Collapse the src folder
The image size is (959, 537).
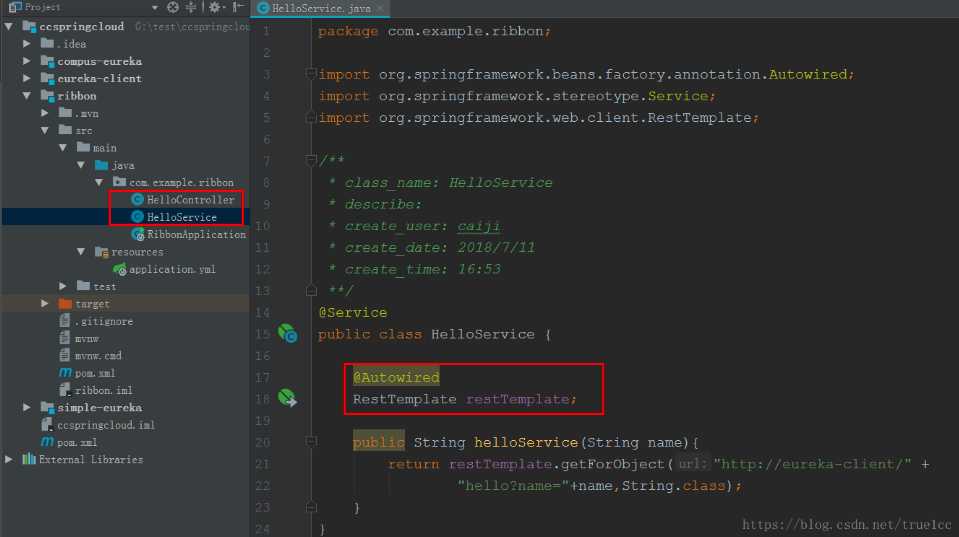tap(44, 130)
